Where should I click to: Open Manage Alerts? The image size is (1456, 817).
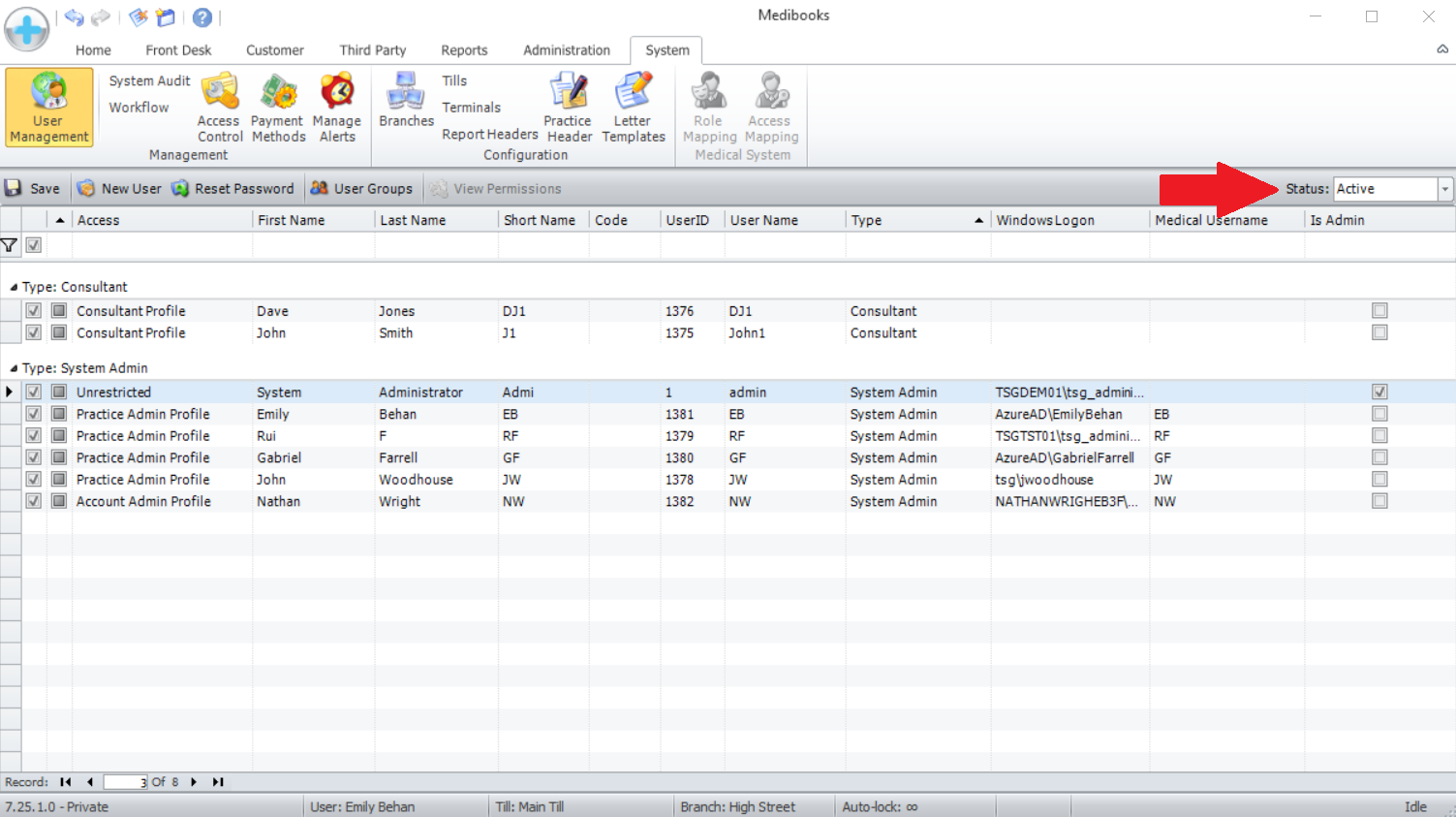(x=336, y=108)
